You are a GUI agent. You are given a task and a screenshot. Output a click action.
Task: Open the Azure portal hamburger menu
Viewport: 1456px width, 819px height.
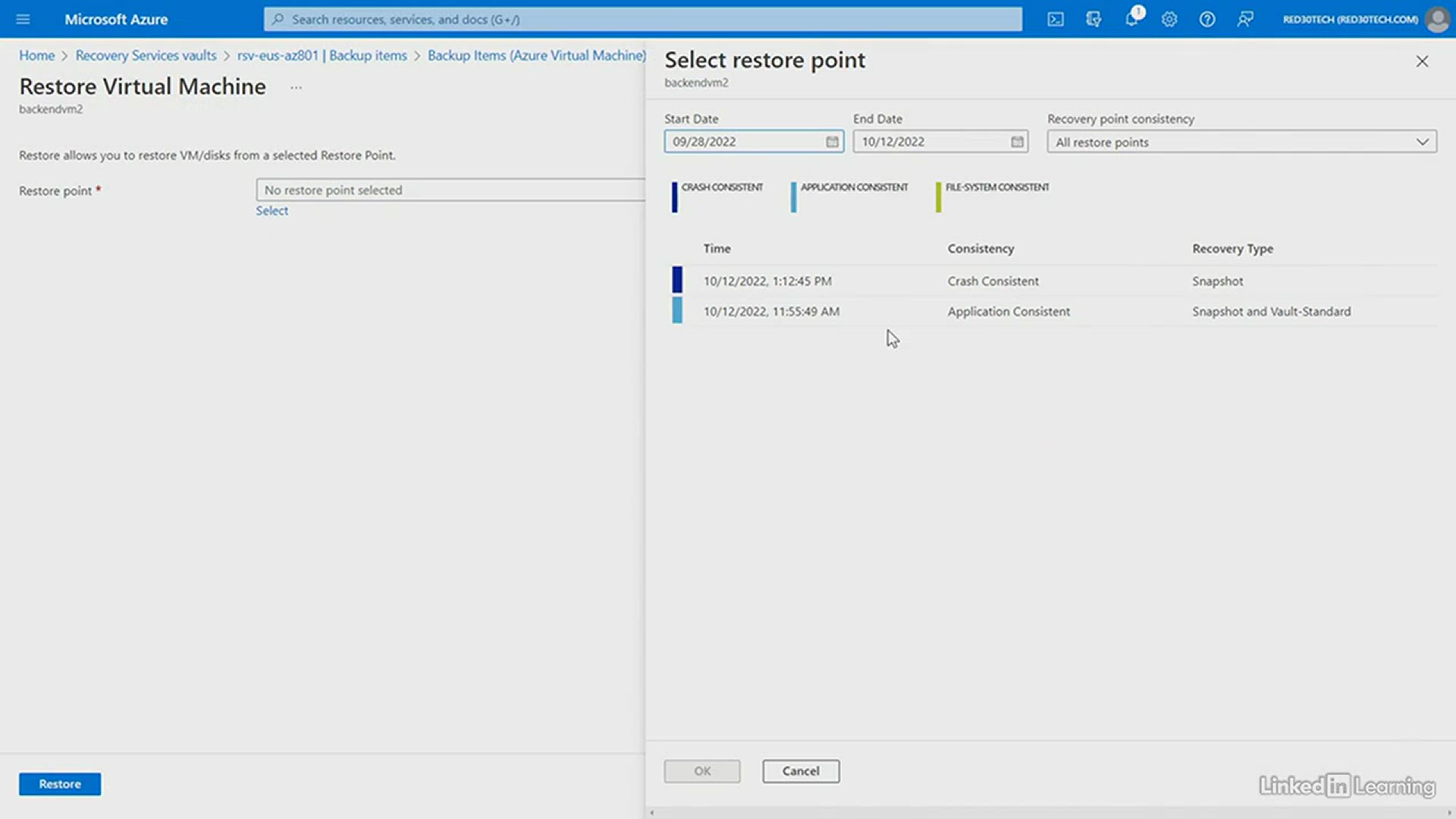click(x=23, y=19)
